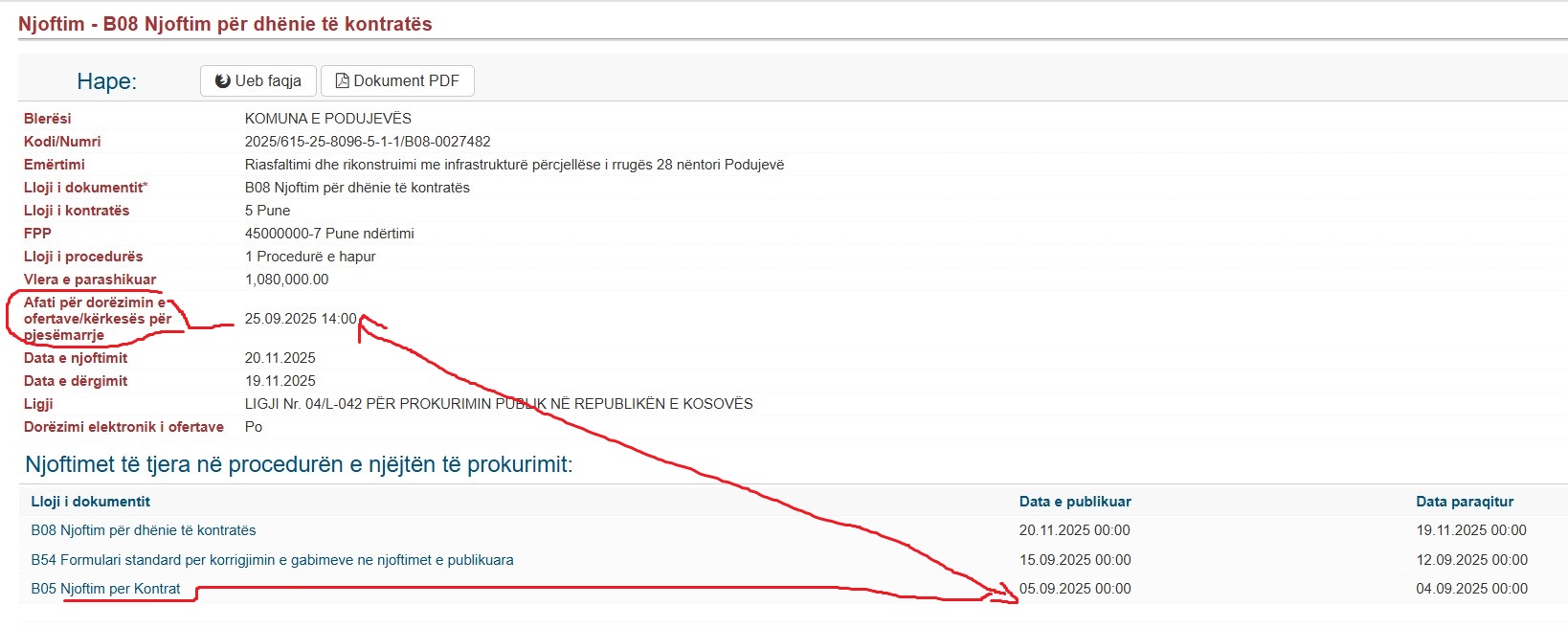Click the Data e publikuar column header
Viewport: 1568px width, 628px height.
[x=1075, y=502]
